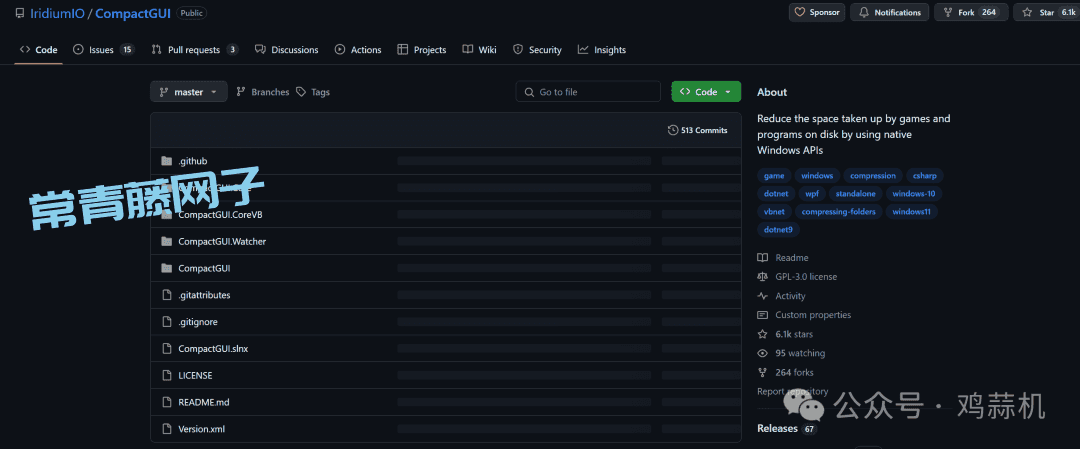The width and height of the screenshot is (1080, 449).
Task: Select the csharp topic tag
Action: point(924,176)
